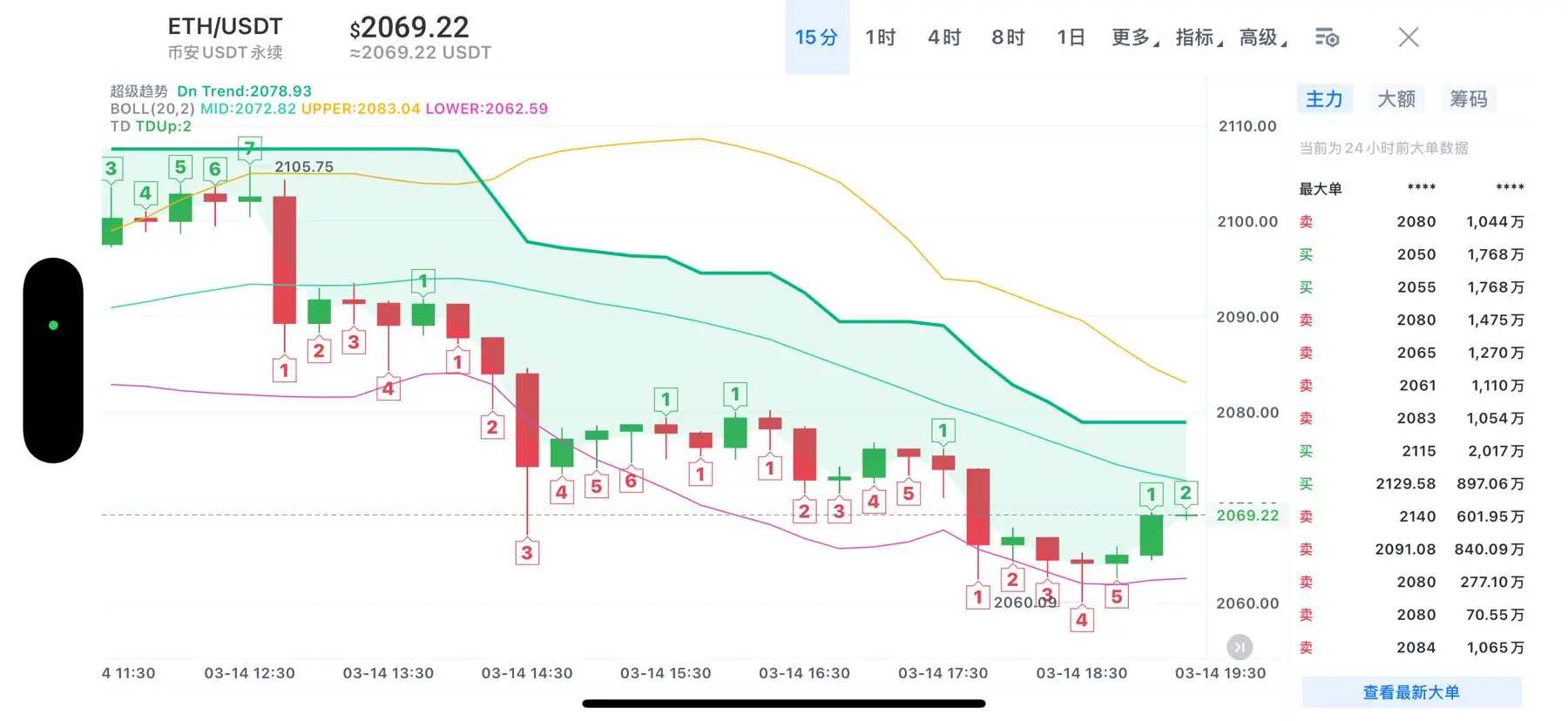Select the 1日 timeframe
Screen dimensions: 1568x721
tap(1071, 37)
